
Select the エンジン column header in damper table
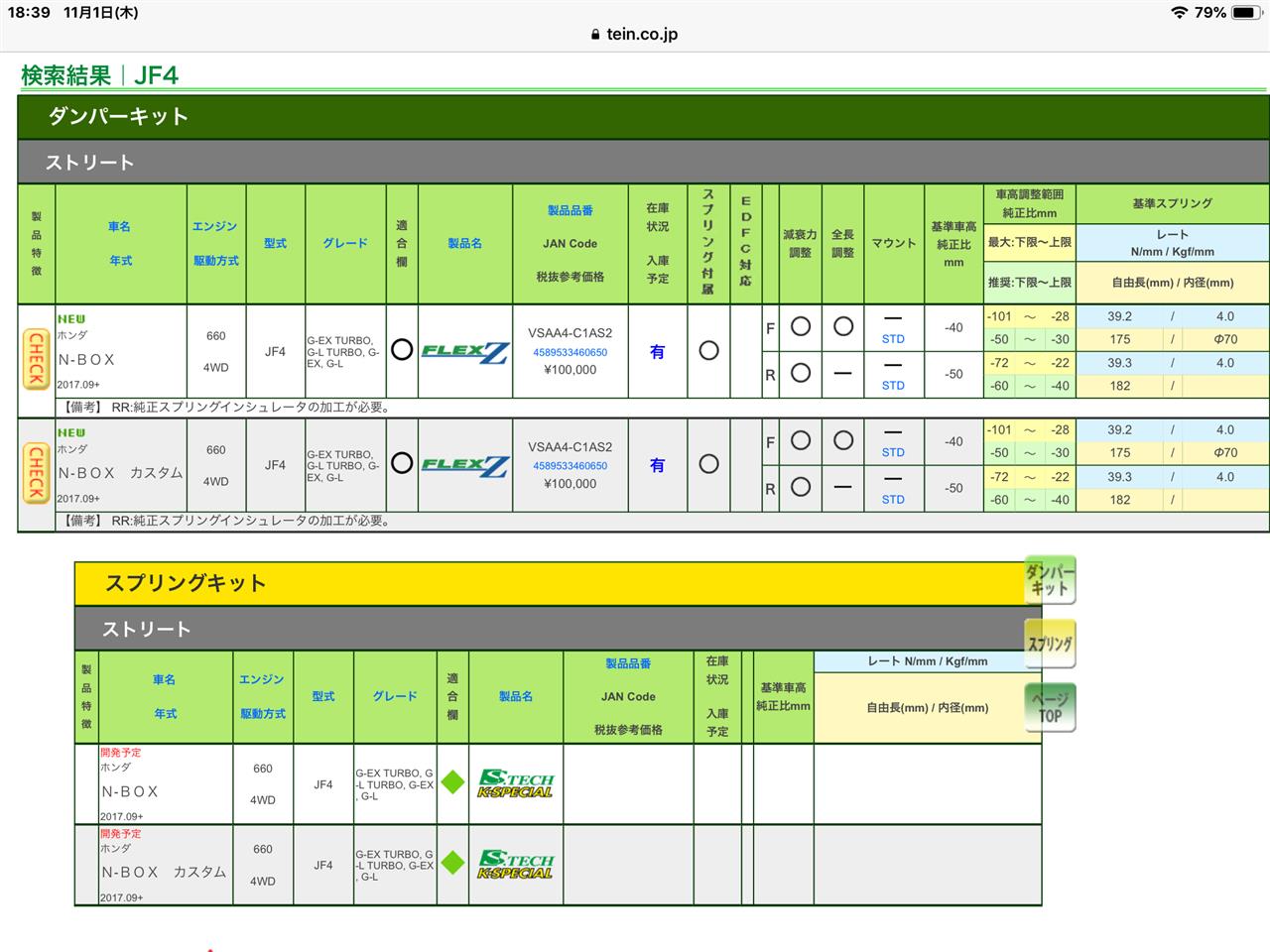pos(215,227)
